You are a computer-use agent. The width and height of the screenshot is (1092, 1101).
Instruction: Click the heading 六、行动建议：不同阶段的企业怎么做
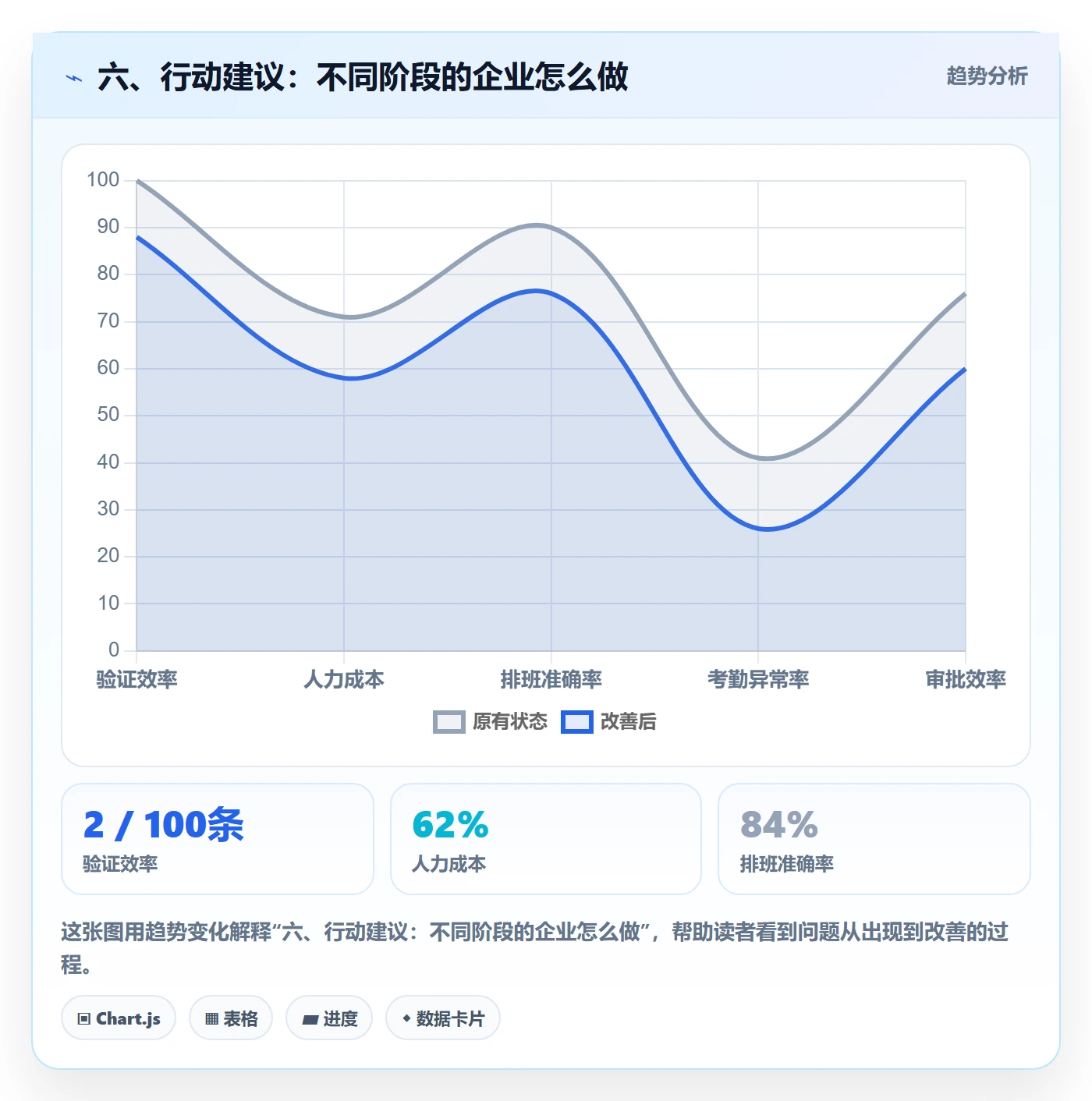point(363,77)
